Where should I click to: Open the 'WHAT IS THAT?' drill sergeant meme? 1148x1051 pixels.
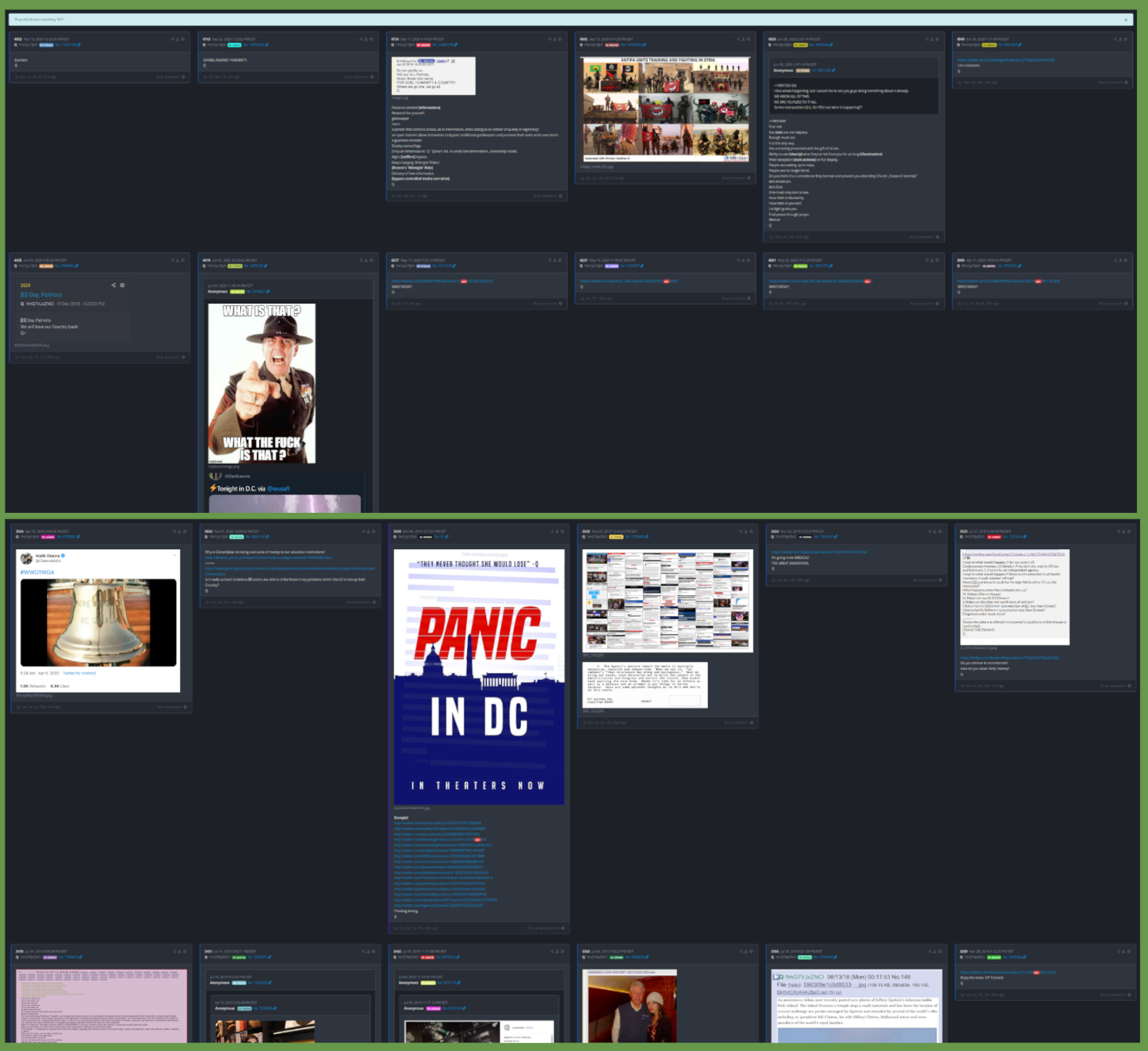point(262,384)
